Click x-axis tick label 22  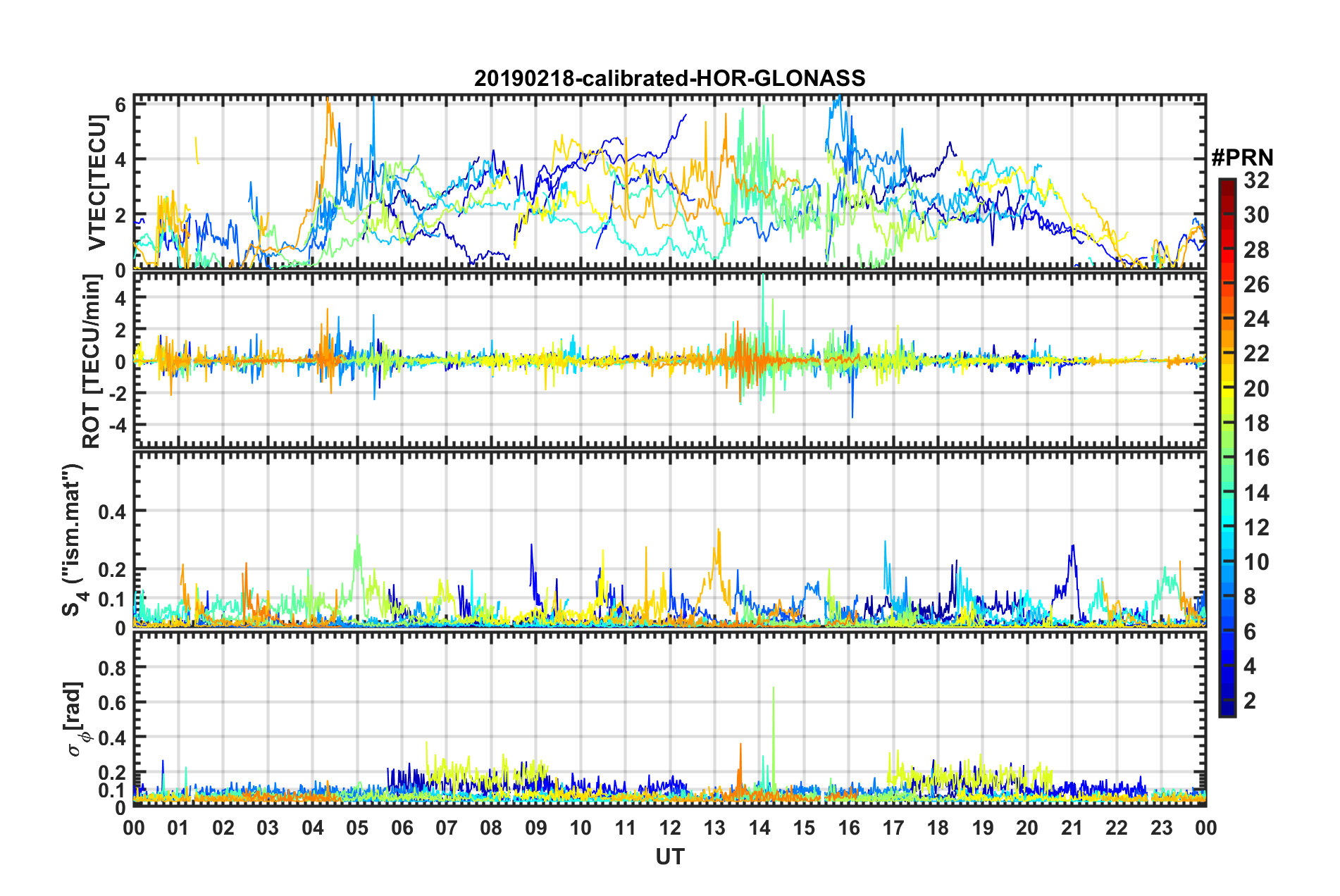1117,828
